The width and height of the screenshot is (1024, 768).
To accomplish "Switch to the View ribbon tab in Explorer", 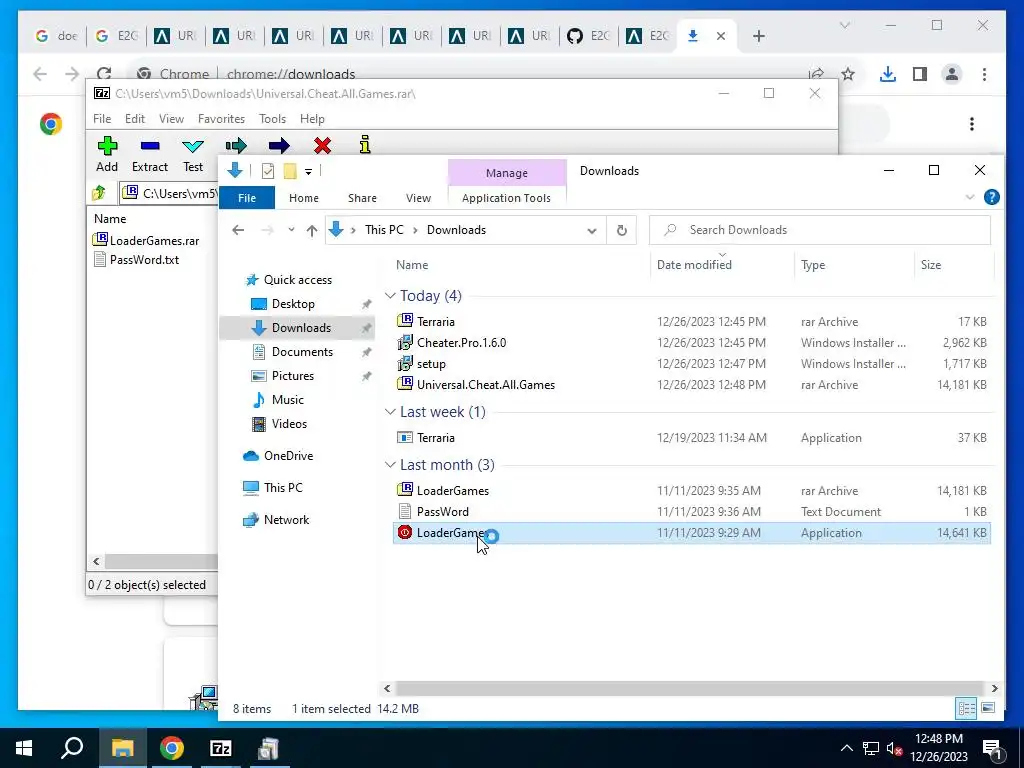I will click(x=418, y=198).
